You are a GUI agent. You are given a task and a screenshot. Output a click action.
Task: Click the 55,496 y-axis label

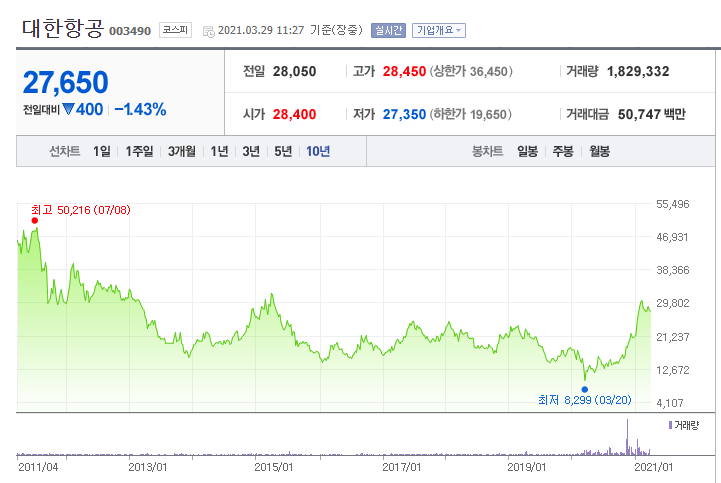(673, 204)
